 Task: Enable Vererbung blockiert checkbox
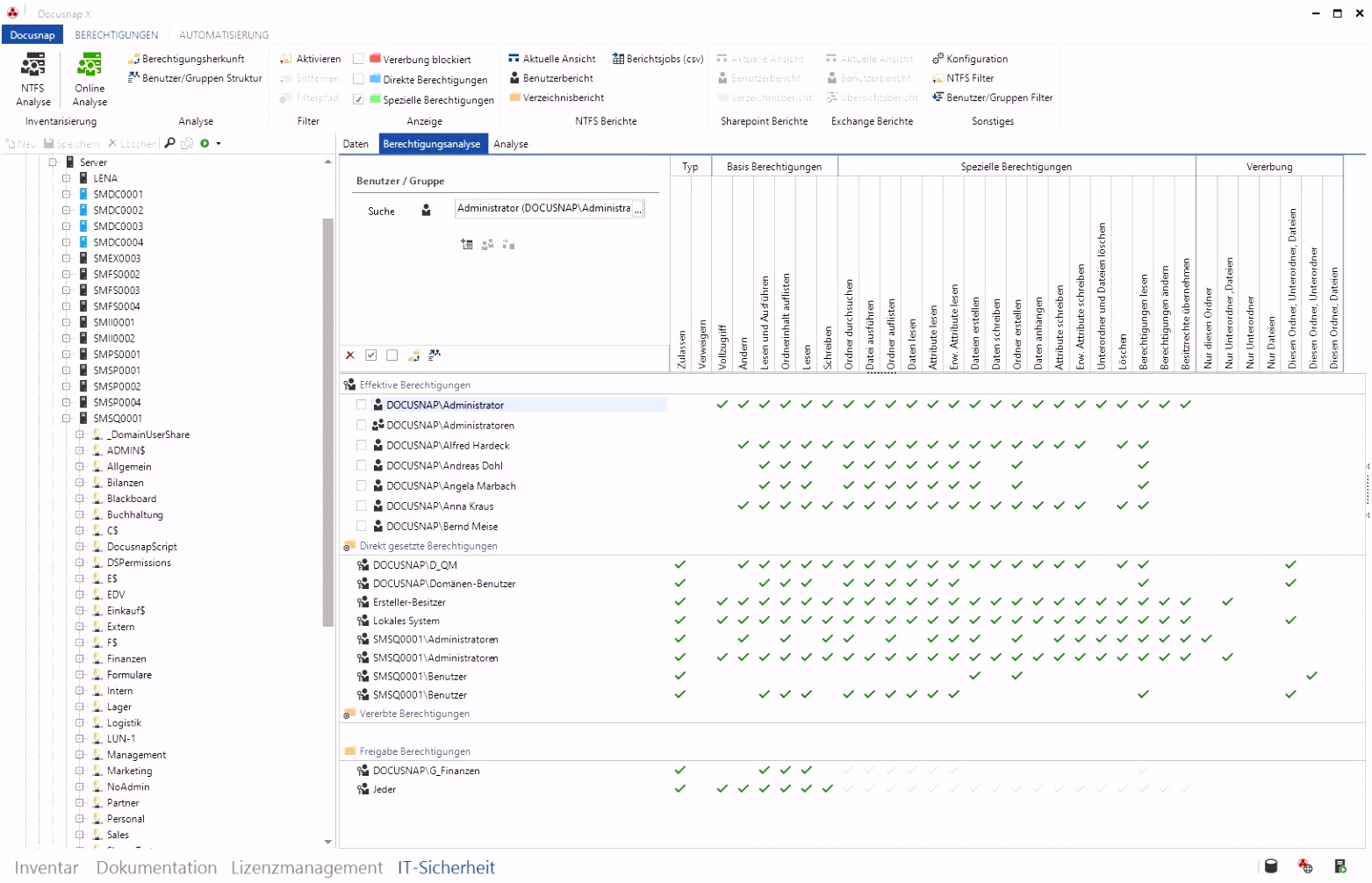(x=358, y=59)
